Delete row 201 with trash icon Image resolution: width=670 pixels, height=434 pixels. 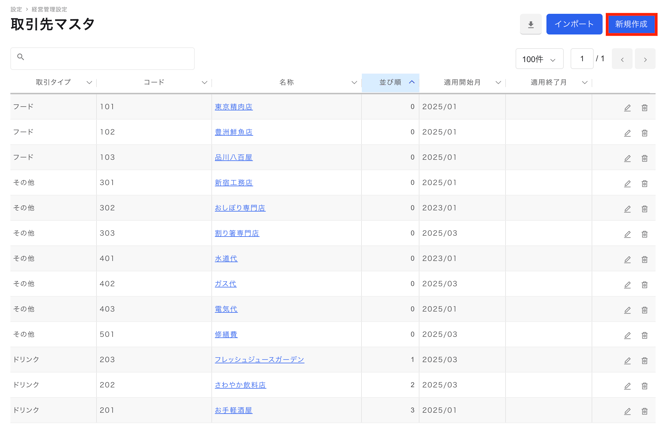click(644, 411)
